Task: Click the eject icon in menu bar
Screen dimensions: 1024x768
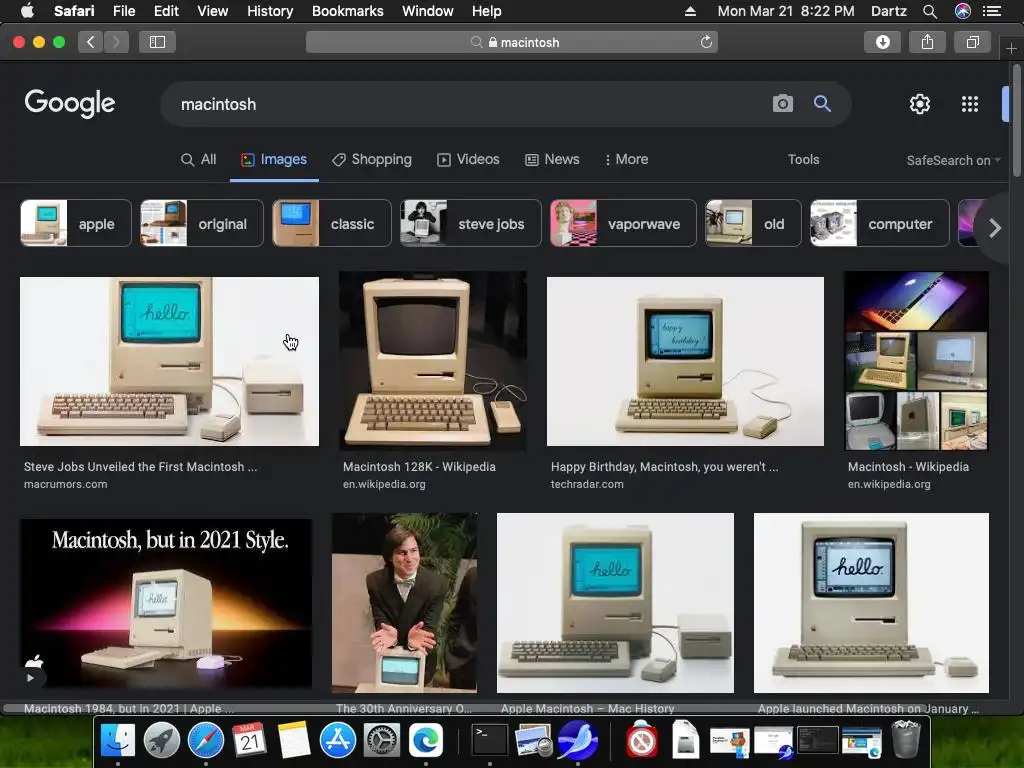Action: coord(690,11)
